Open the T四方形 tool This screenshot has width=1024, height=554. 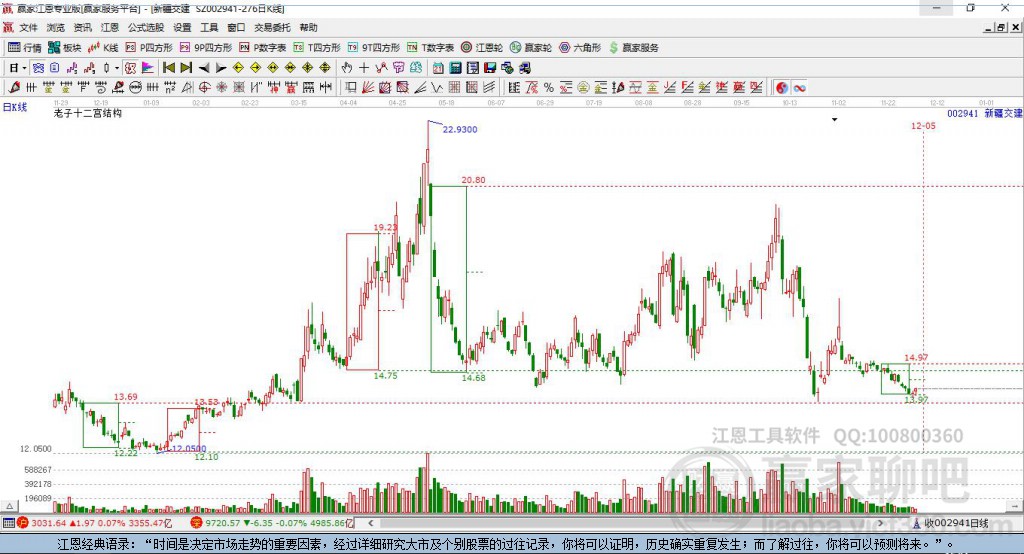pyautogui.click(x=317, y=48)
